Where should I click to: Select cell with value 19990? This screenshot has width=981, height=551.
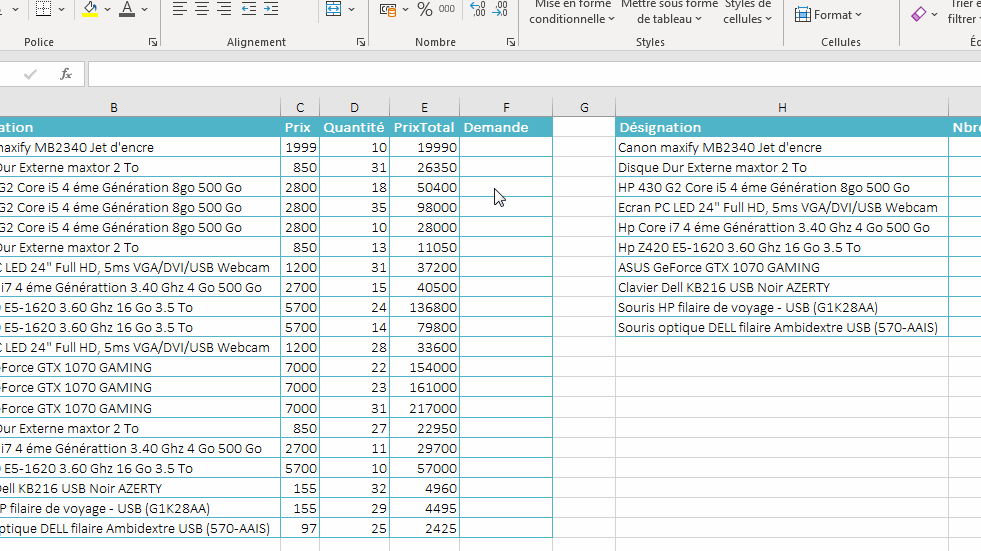pyautogui.click(x=424, y=147)
